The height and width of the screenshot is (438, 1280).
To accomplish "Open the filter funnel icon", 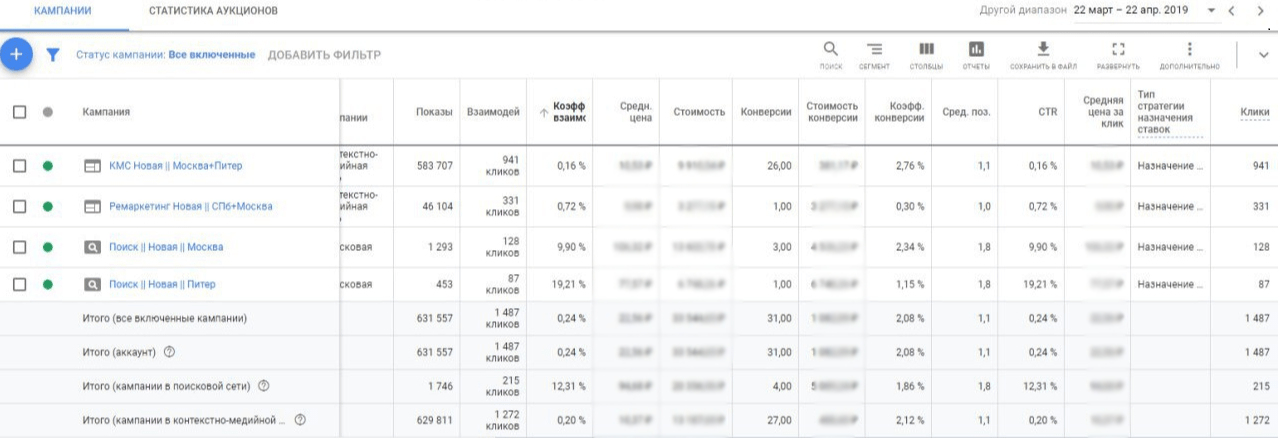I will point(54,55).
